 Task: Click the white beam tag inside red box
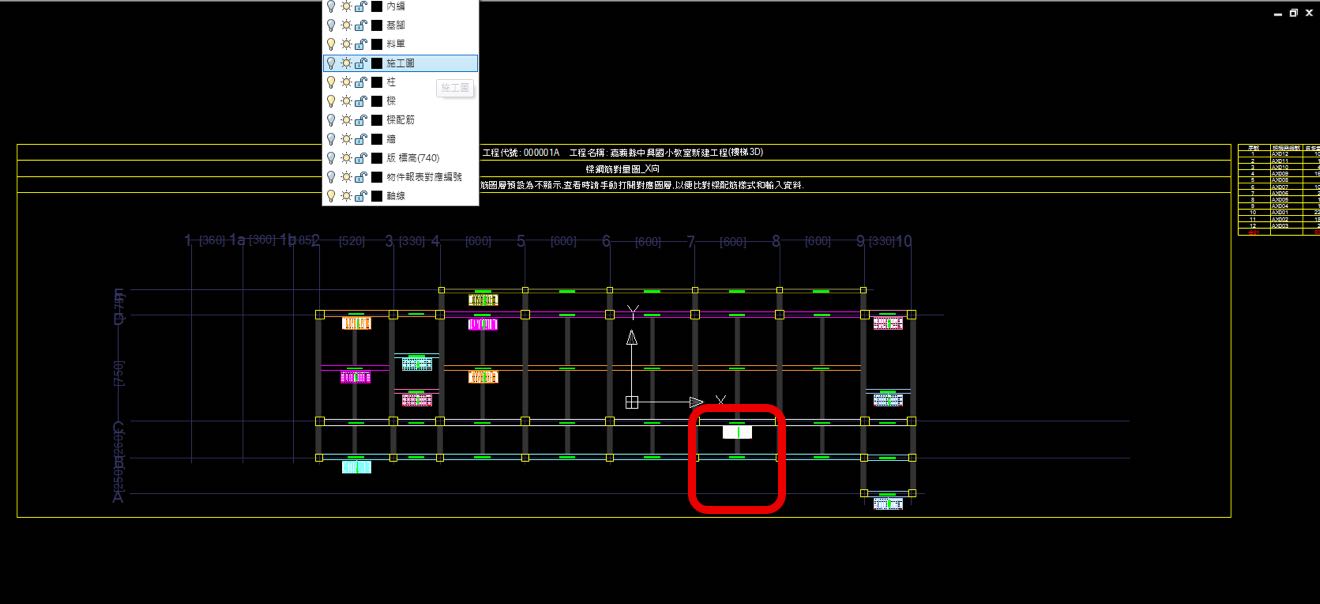[737, 432]
